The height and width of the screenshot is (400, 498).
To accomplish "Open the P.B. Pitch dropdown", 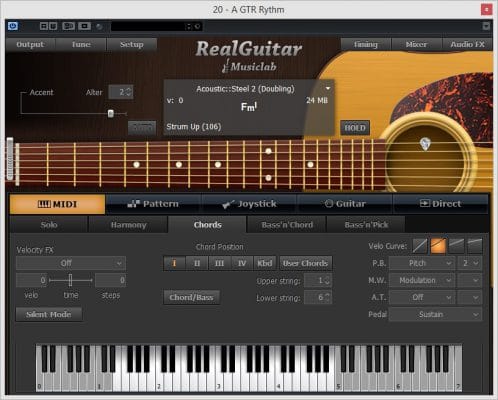I will point(422,263).
